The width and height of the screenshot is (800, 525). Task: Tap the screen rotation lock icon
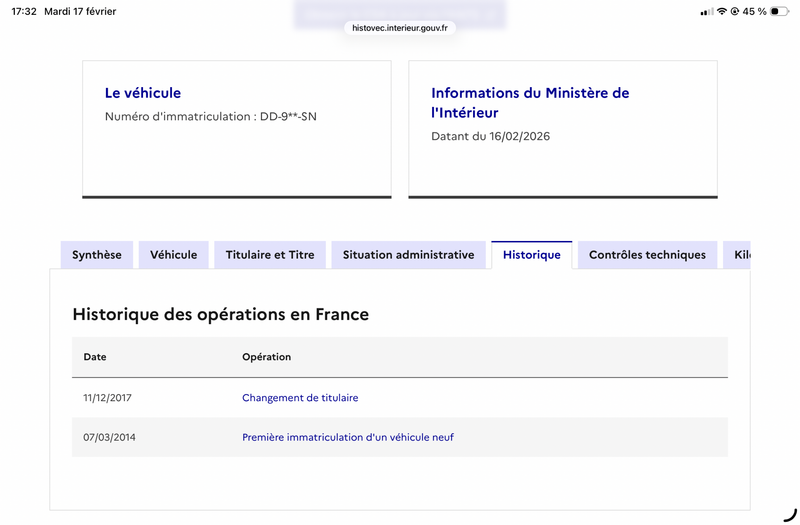tap(735, 11)
